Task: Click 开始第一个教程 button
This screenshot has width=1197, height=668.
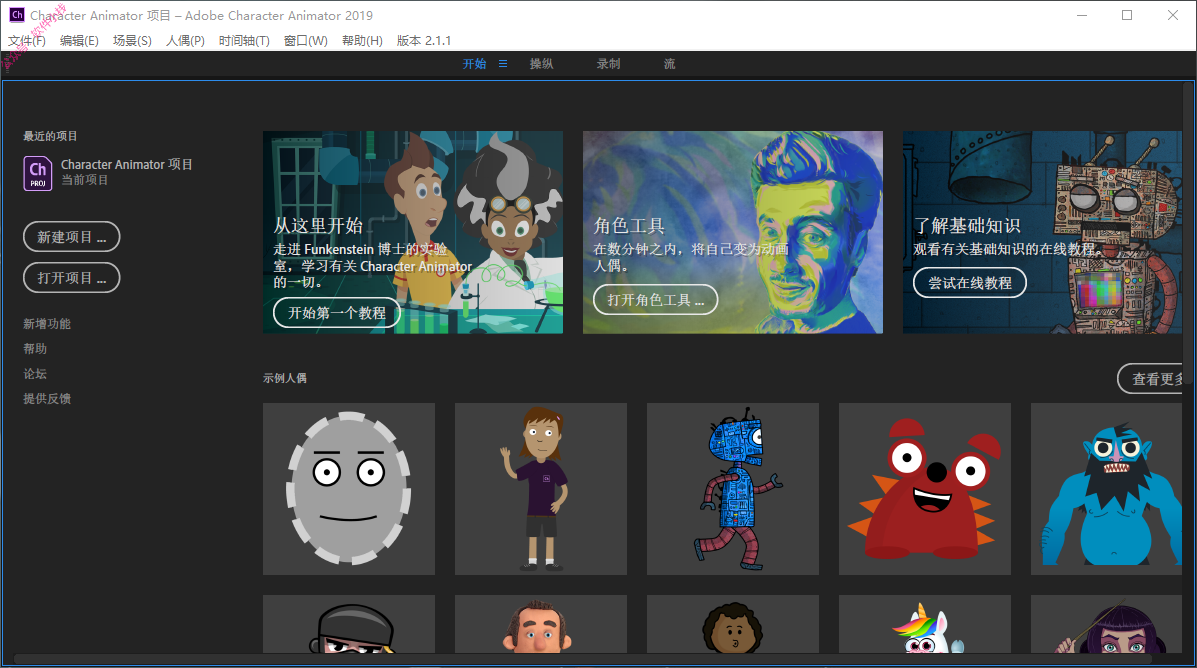Action: click(337, 313)
